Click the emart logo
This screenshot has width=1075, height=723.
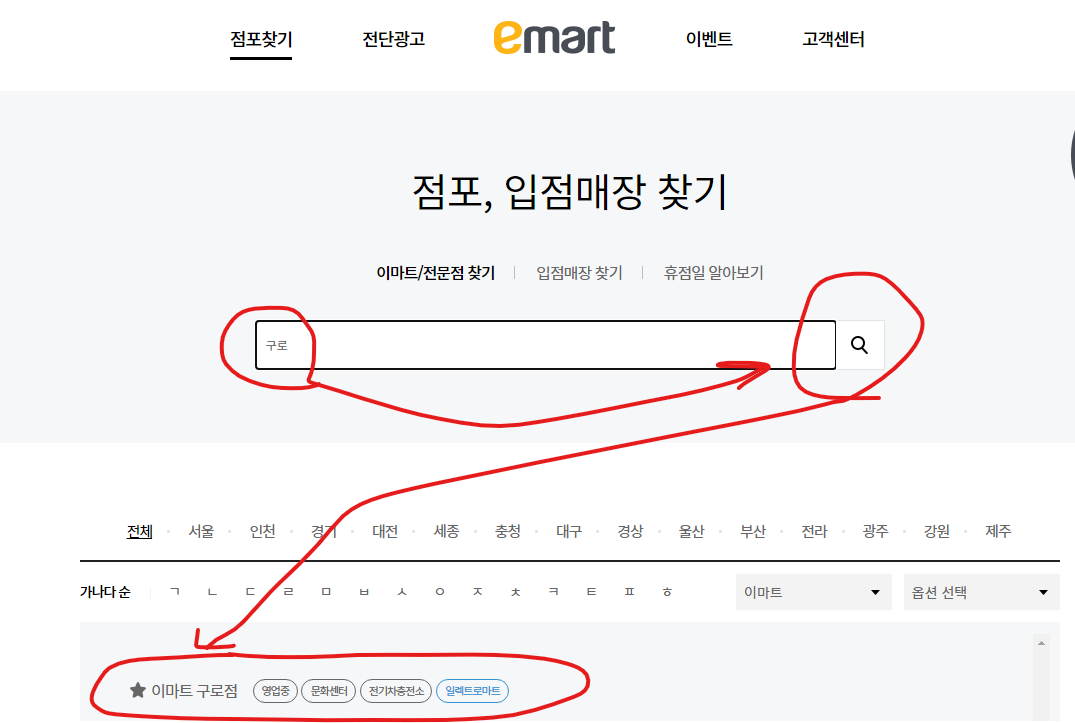click(554, 38)
